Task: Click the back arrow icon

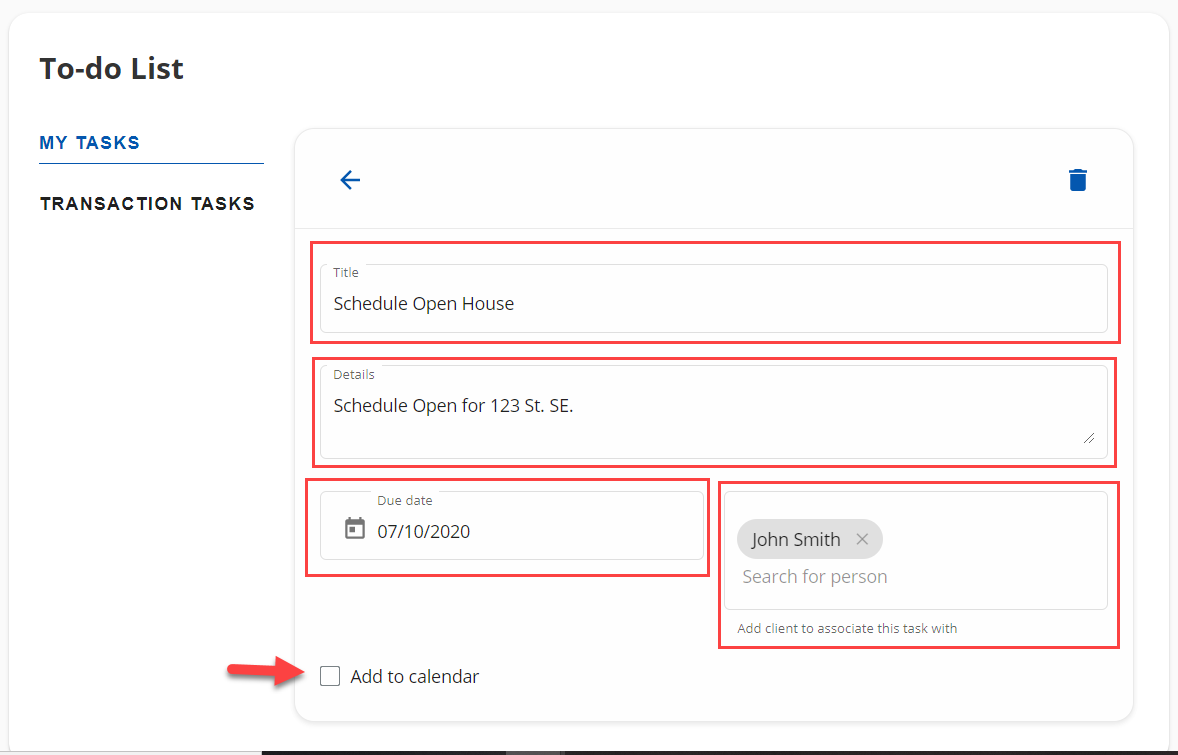Action: 349,180
